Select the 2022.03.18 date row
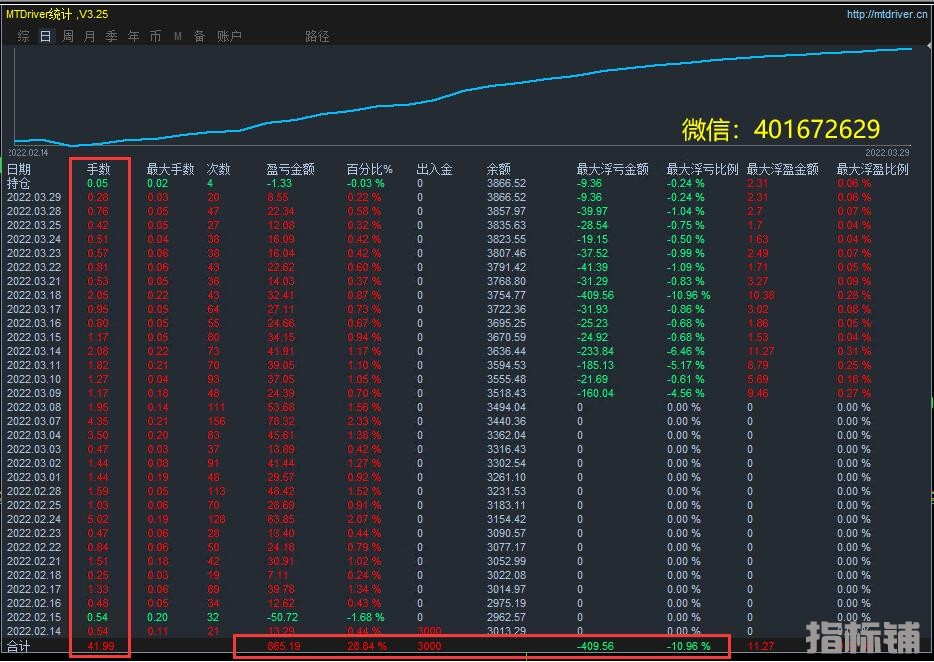Viewport: 934px width, 662px height. coord(34,296)
